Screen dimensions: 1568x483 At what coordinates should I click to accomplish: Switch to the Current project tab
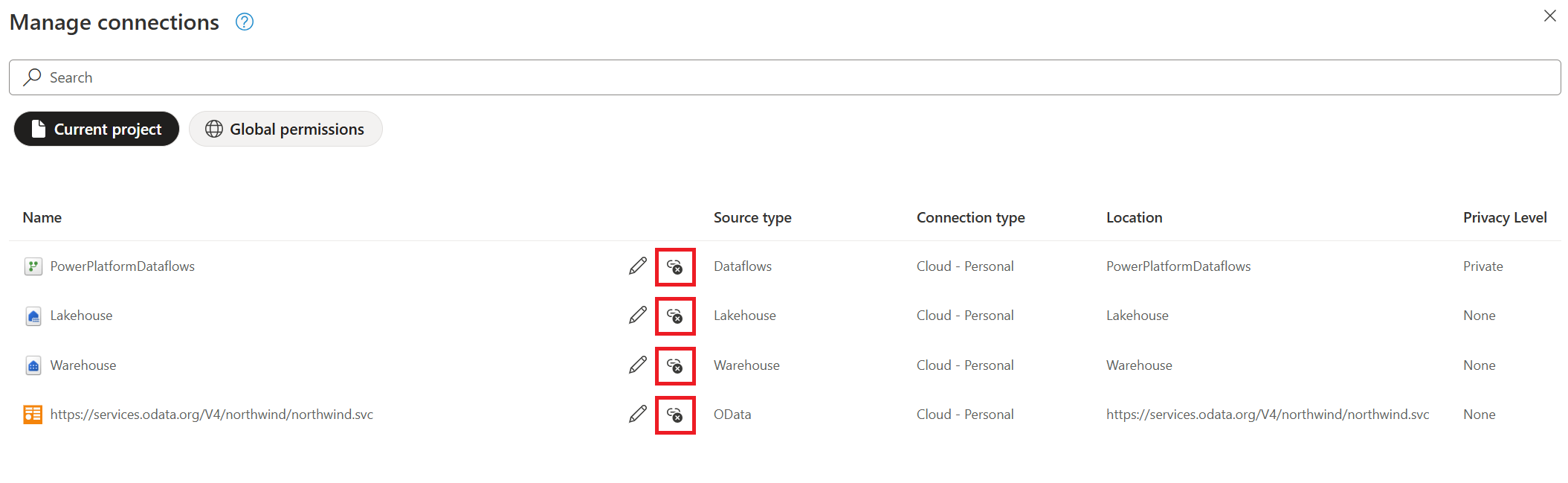97,129
